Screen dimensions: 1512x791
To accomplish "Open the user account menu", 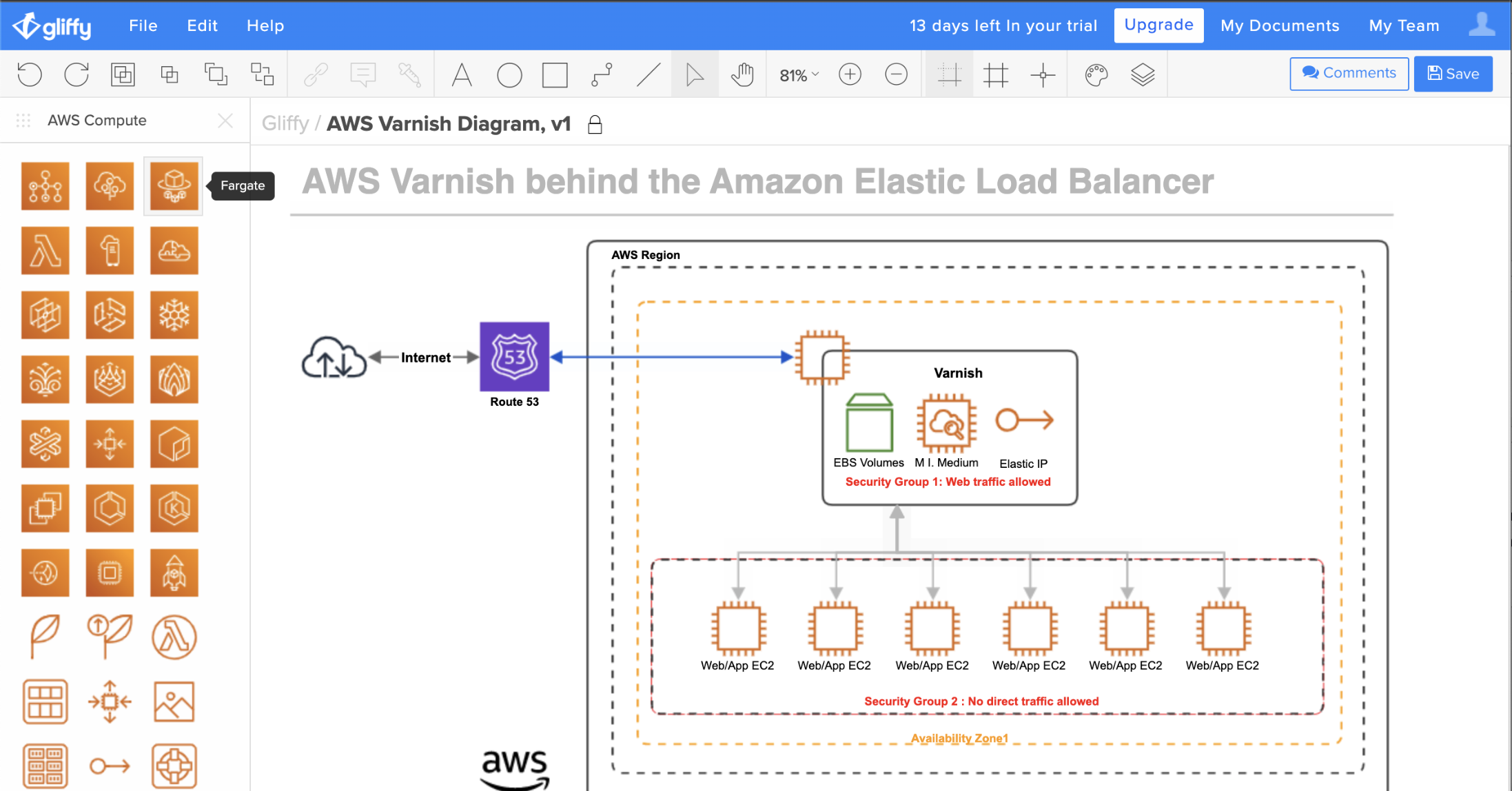I will [1481, 25].
